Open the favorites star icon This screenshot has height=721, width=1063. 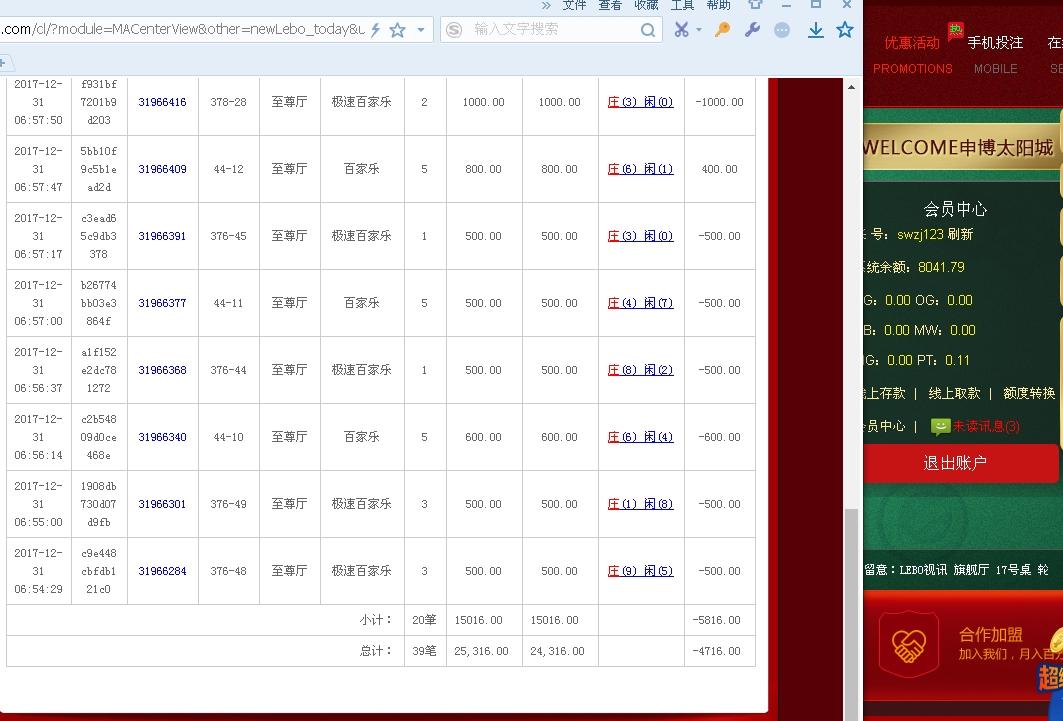click(x=845, y=31)
